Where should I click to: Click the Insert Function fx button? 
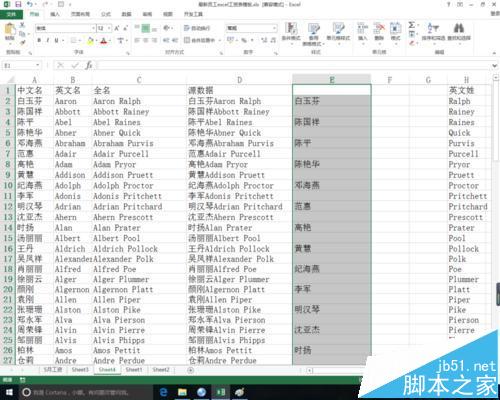point(89,65)
